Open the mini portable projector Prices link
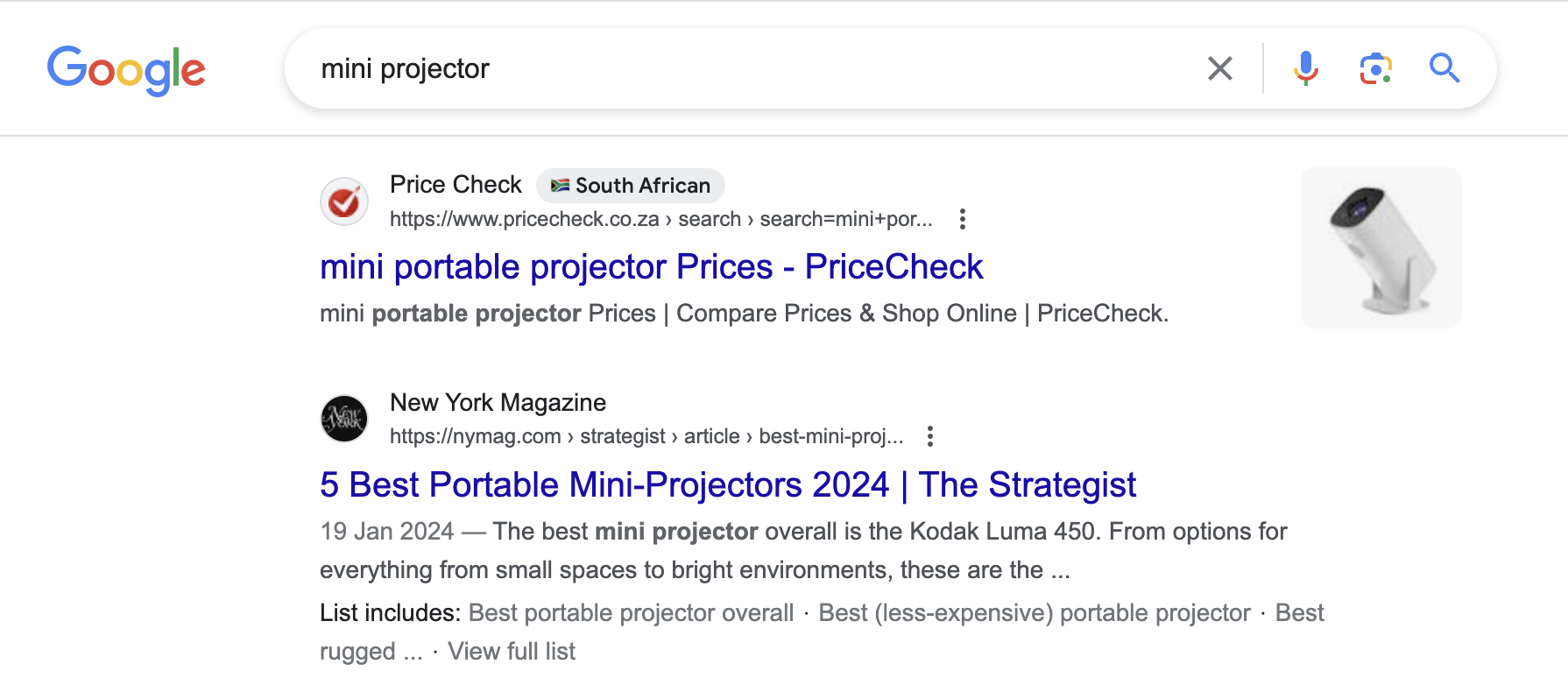The height and width of the screenshot is (692, 1568). (x=651, y=267)
